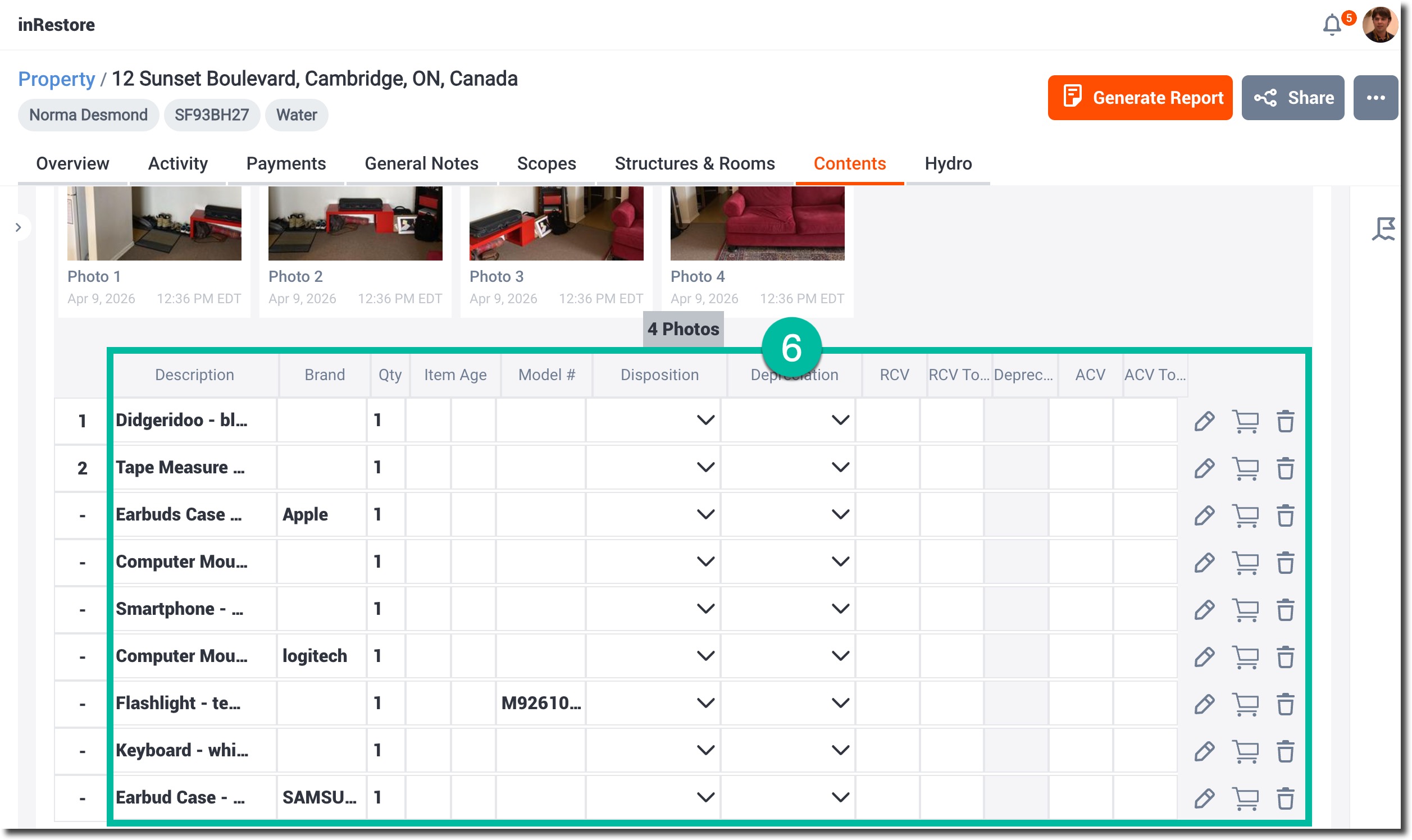Open Disposition dropdown for logitech Computer Mouse
Viewport: 1412px width, 840px height.
point(705,655)
